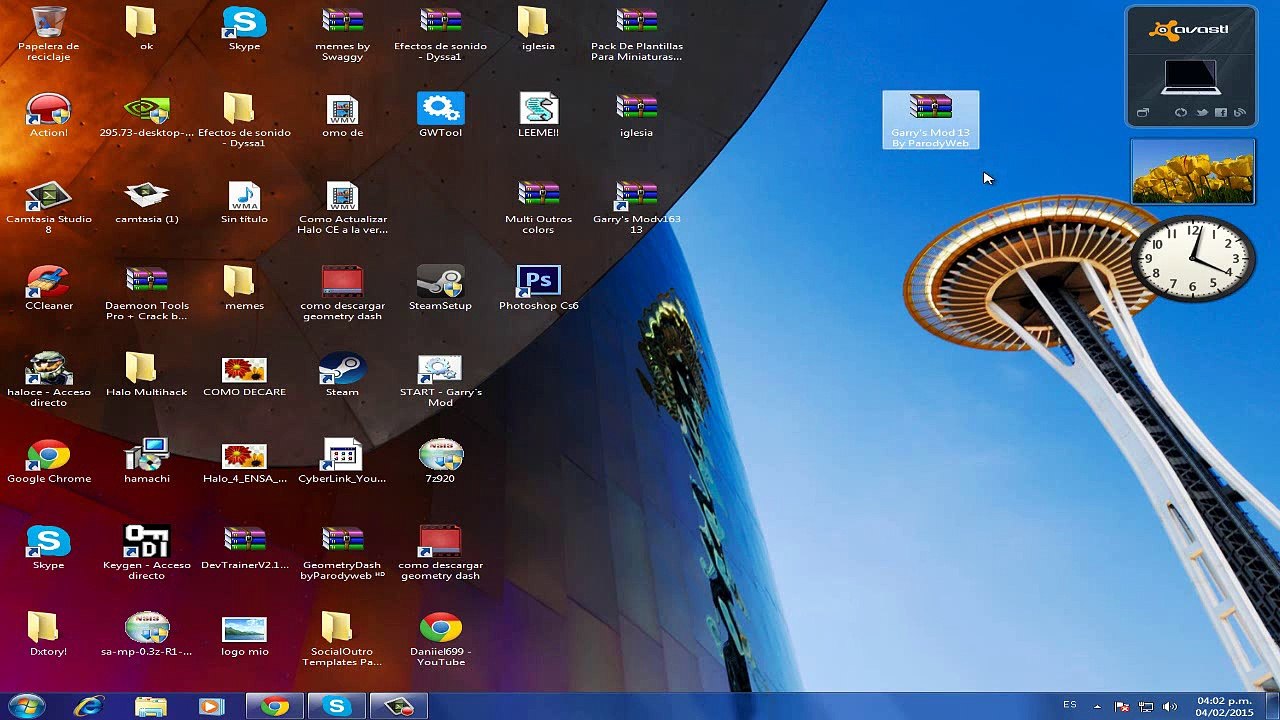Select the Garry's Mod 13 By ParodyWeb archive
This screenshot has width=1280, height=720.
931,120
